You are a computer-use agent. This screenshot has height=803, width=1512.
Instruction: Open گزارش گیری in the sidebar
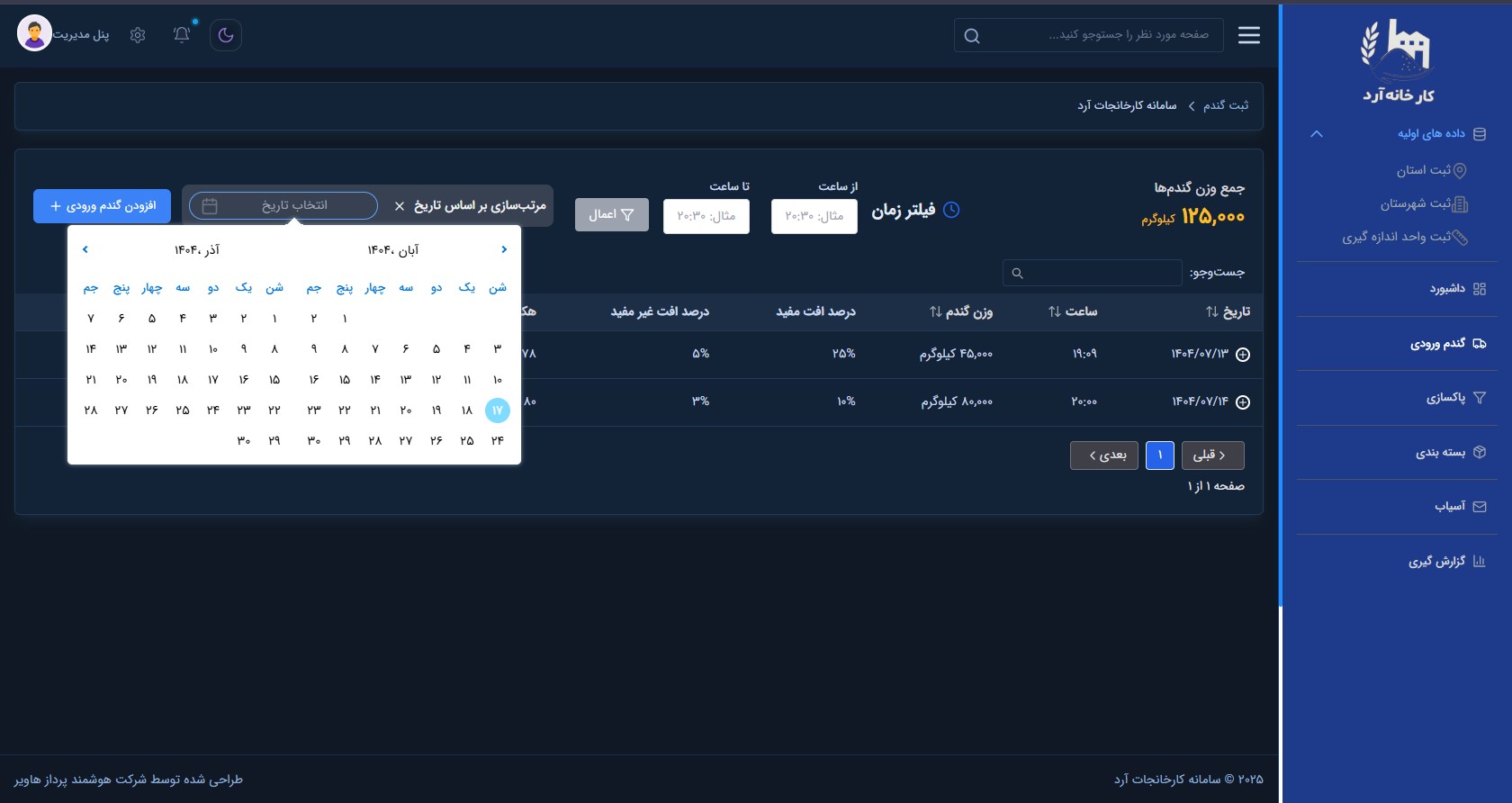[1447, 561]
